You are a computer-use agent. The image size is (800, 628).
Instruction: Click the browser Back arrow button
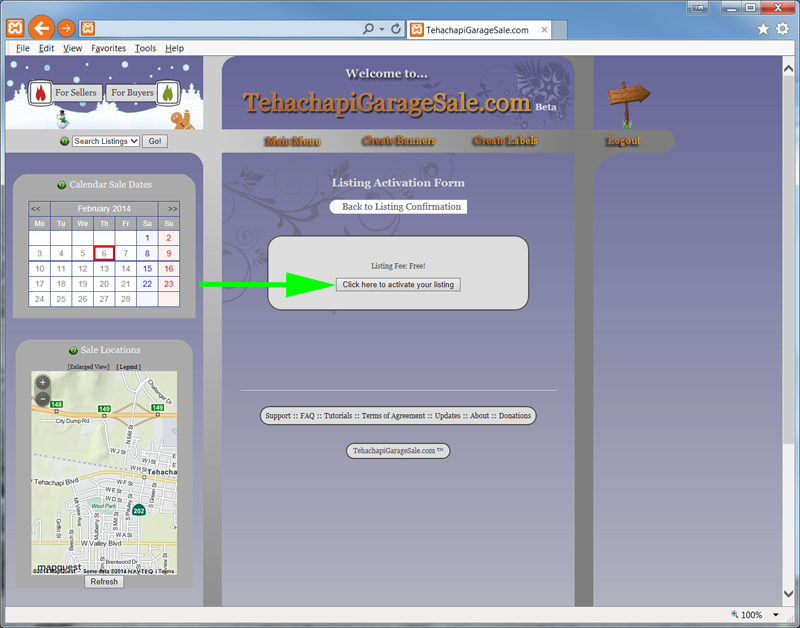click(x=41, y=28)
